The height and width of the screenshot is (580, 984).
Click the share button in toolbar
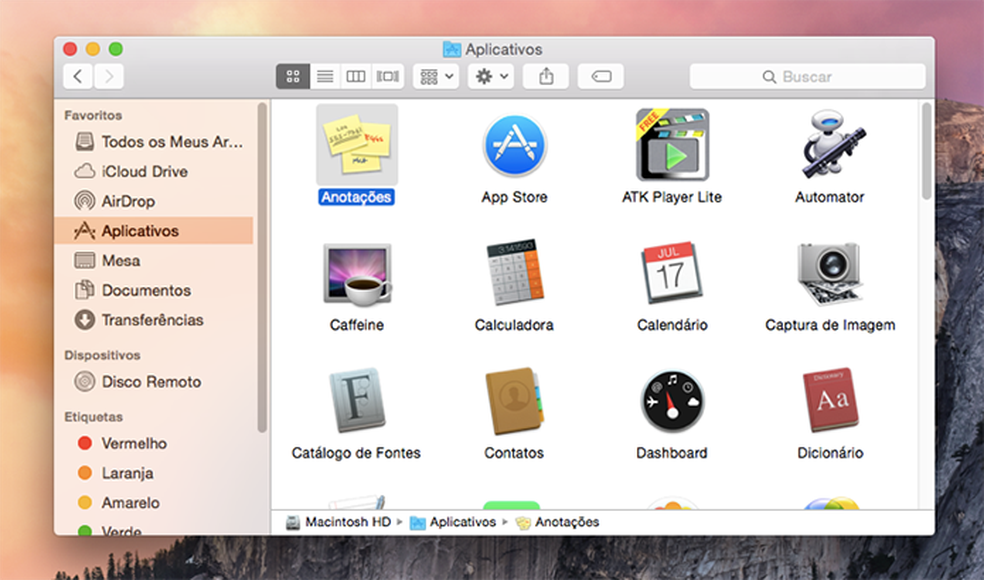tap(546, 77)
